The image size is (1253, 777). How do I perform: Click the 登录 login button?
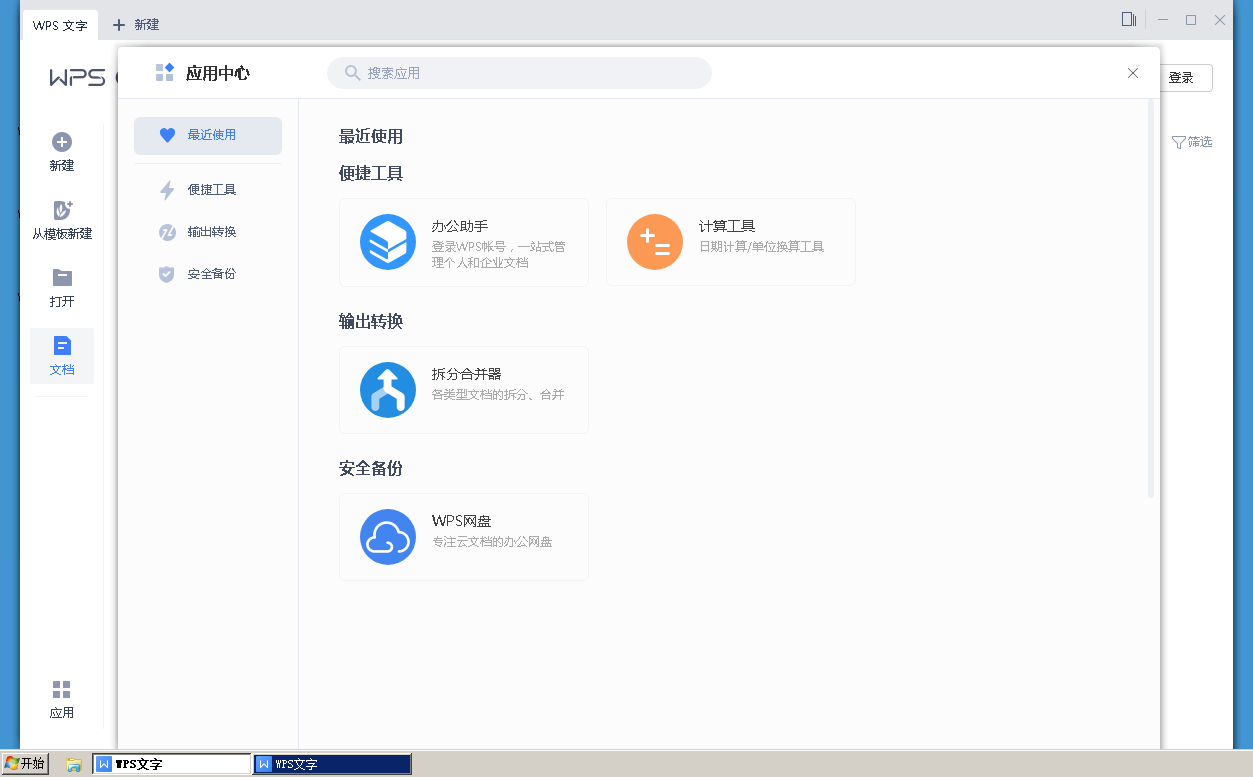1181,78
